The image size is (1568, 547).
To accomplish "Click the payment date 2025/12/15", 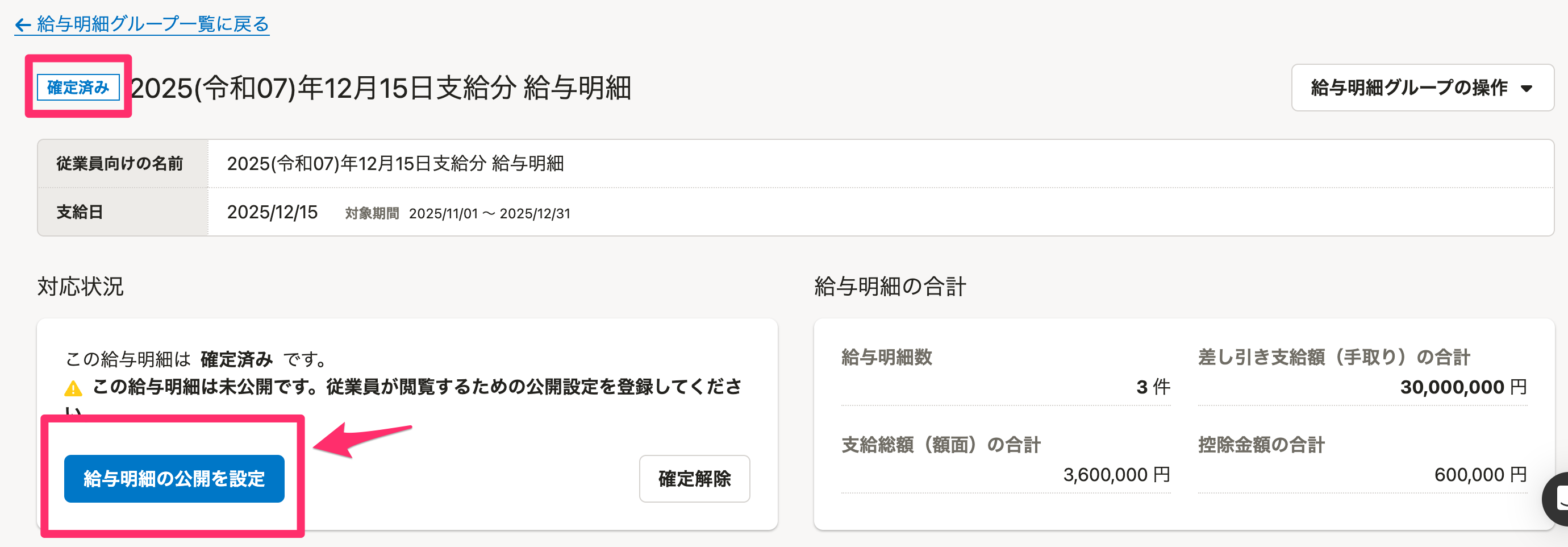I will click(272, 212).
